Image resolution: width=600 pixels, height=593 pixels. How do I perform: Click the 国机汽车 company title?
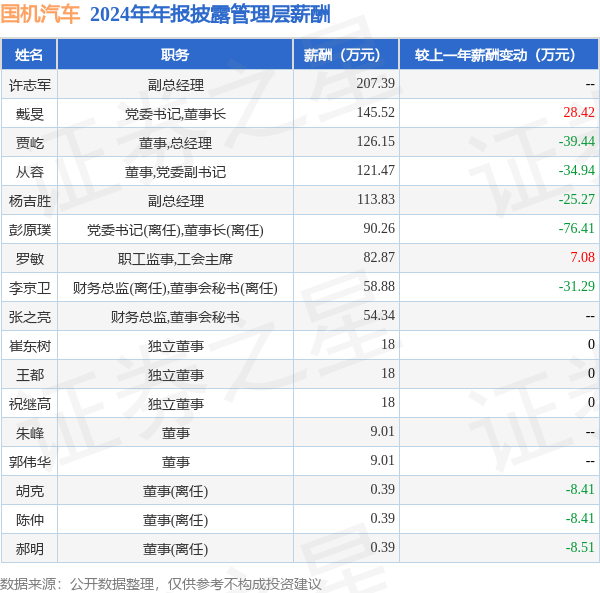[40, 14]
